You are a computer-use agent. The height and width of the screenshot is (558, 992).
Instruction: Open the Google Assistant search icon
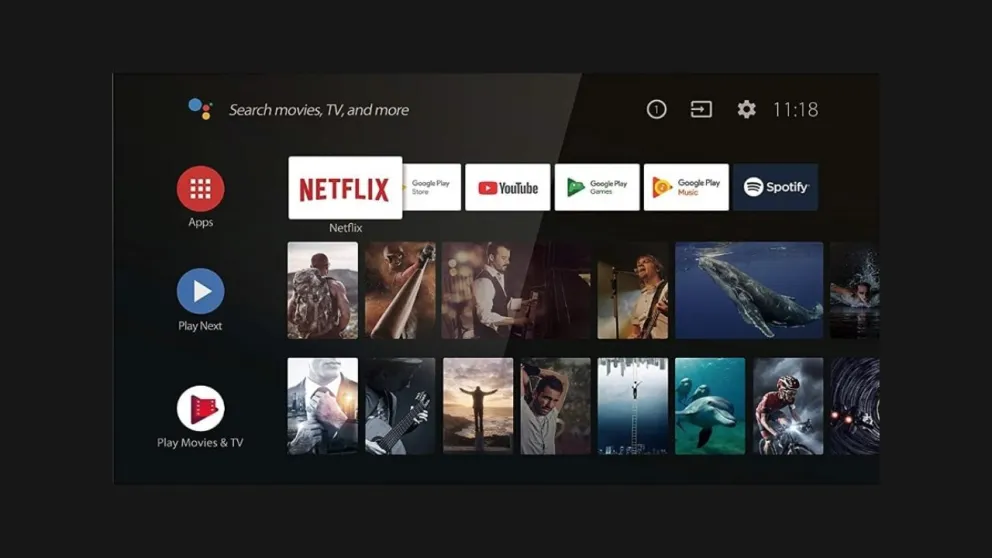pos(201,109)
